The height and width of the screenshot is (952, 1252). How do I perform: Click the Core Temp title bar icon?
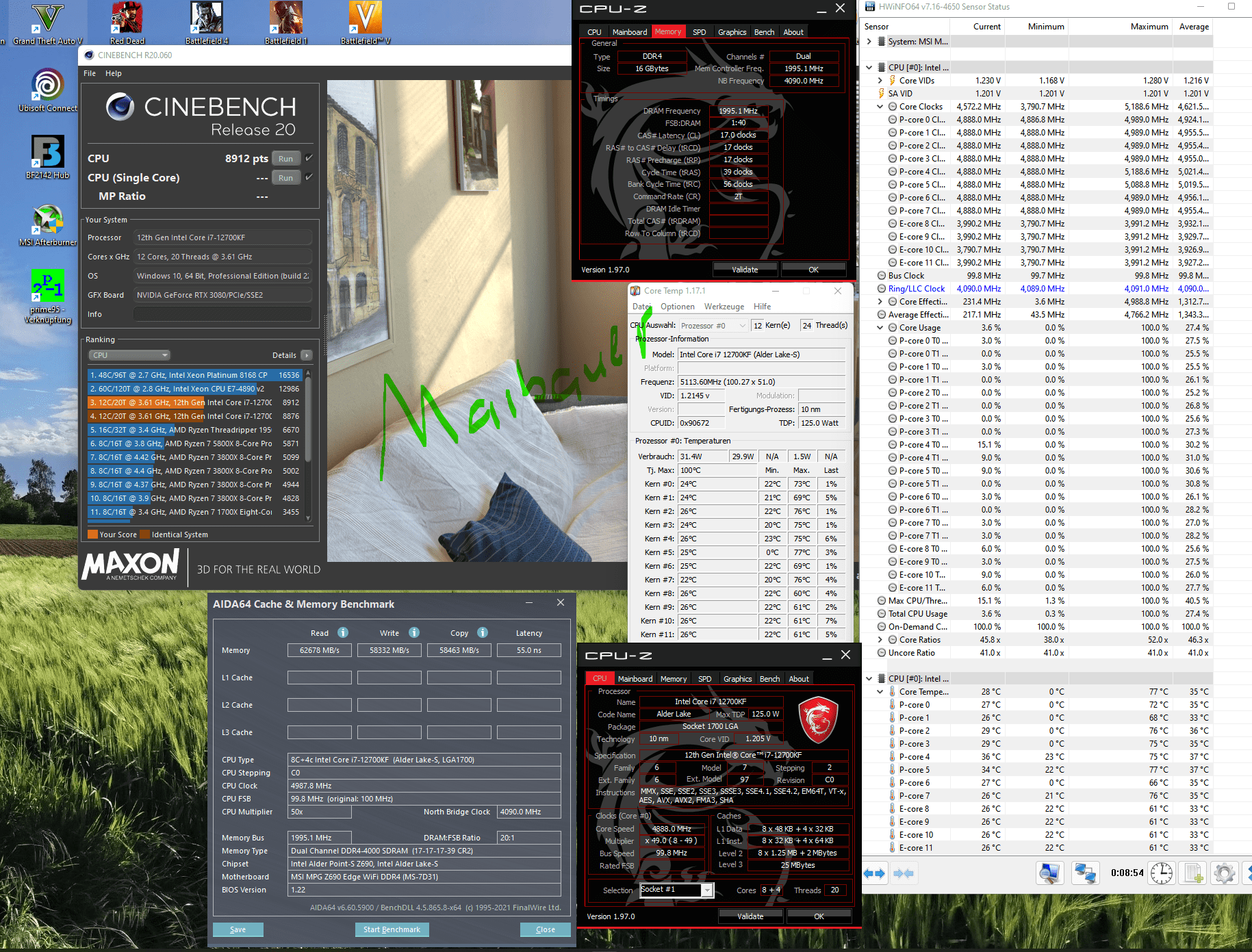(x=635, y=291)
